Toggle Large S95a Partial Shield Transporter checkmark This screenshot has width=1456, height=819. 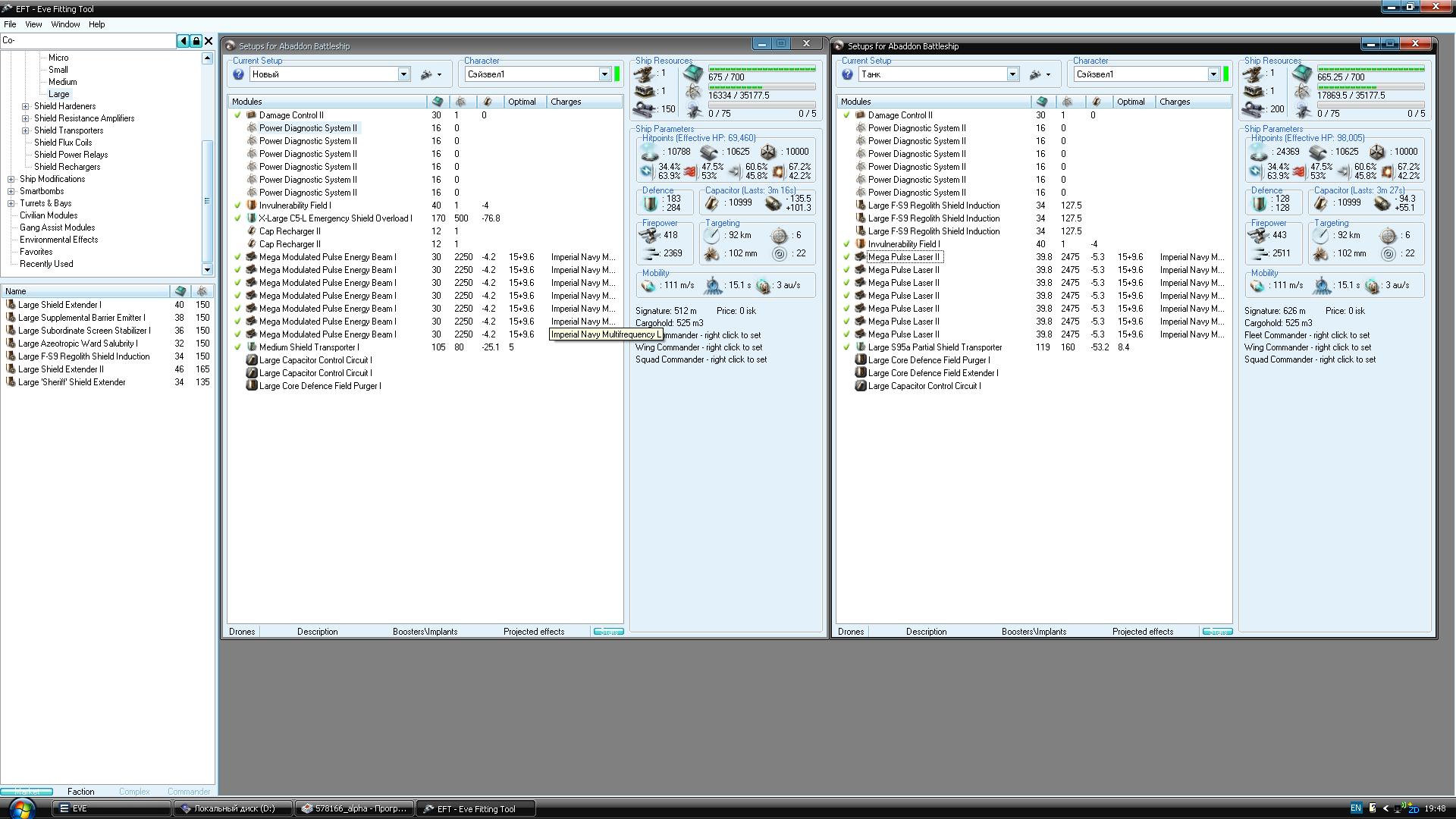(846, 347)
